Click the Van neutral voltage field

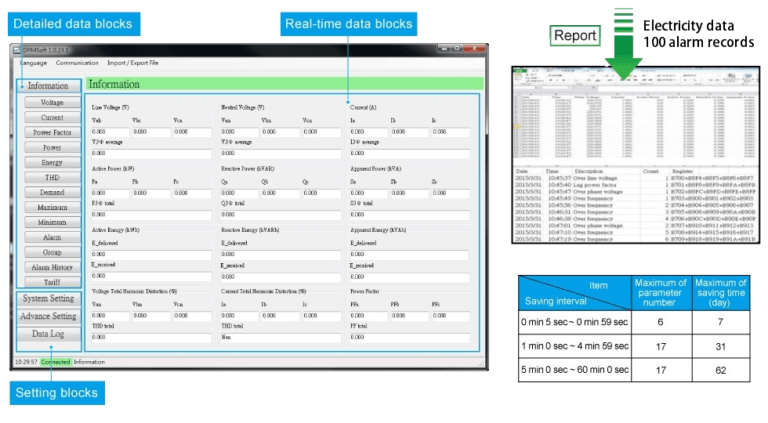pos(240,132)
